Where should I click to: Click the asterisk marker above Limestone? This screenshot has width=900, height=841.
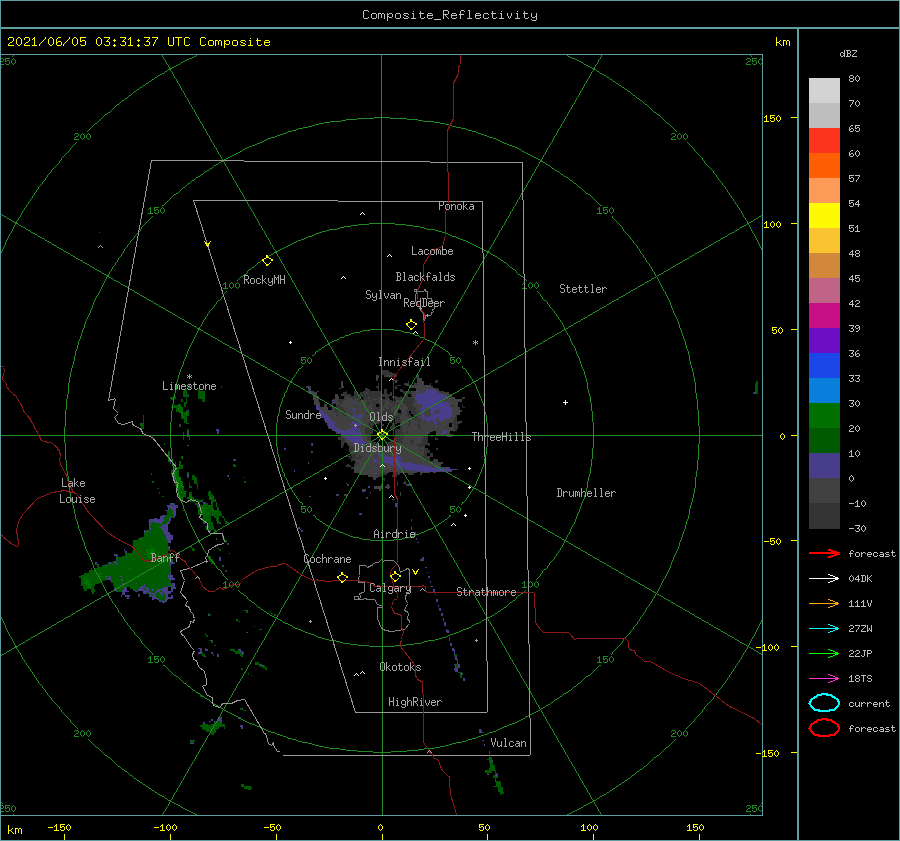point(189,377)
